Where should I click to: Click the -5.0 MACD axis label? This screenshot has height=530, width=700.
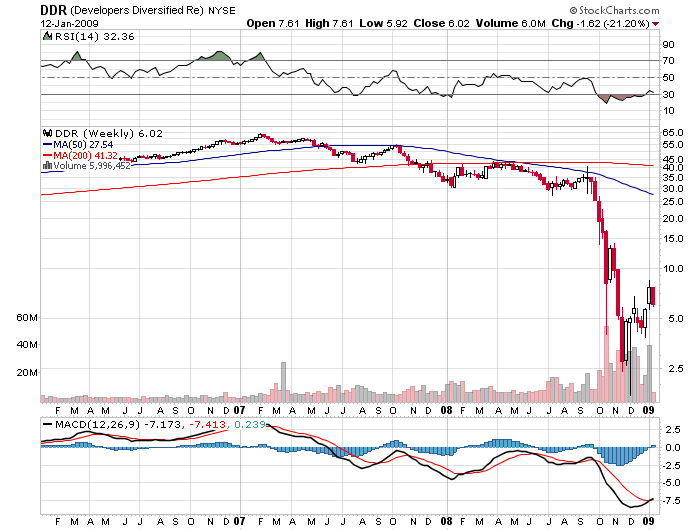[671, 483]
